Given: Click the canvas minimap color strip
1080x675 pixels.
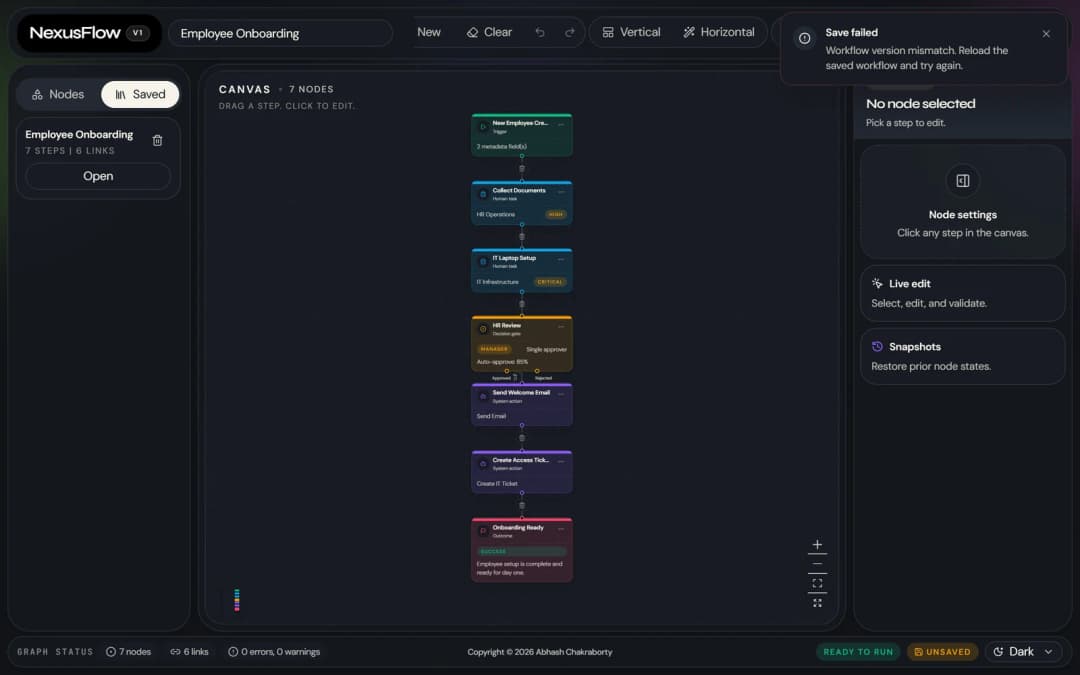Looking at the screenshot, I should point(237,600).
